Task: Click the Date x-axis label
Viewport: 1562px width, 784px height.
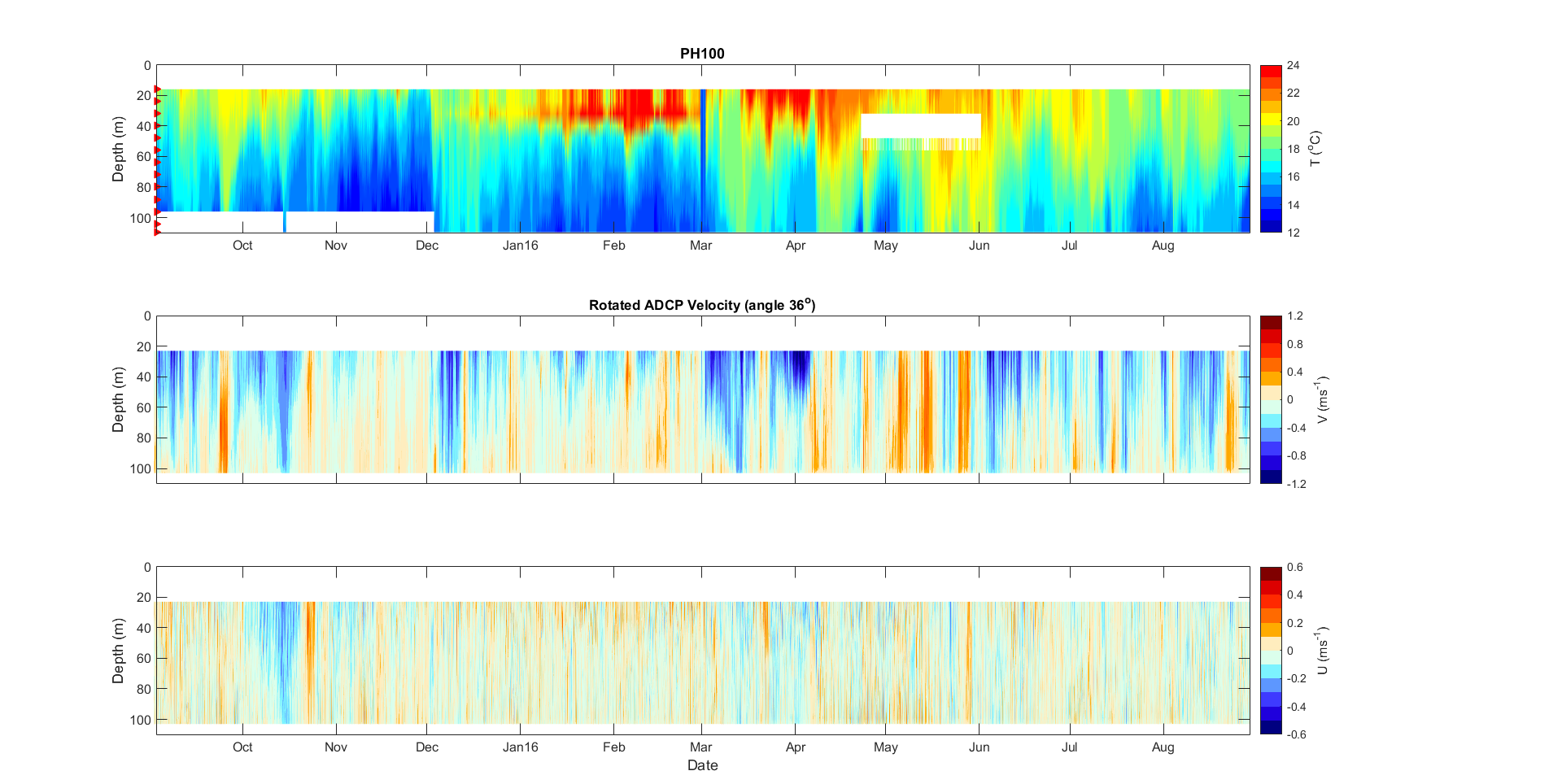Action: (702, 765)
